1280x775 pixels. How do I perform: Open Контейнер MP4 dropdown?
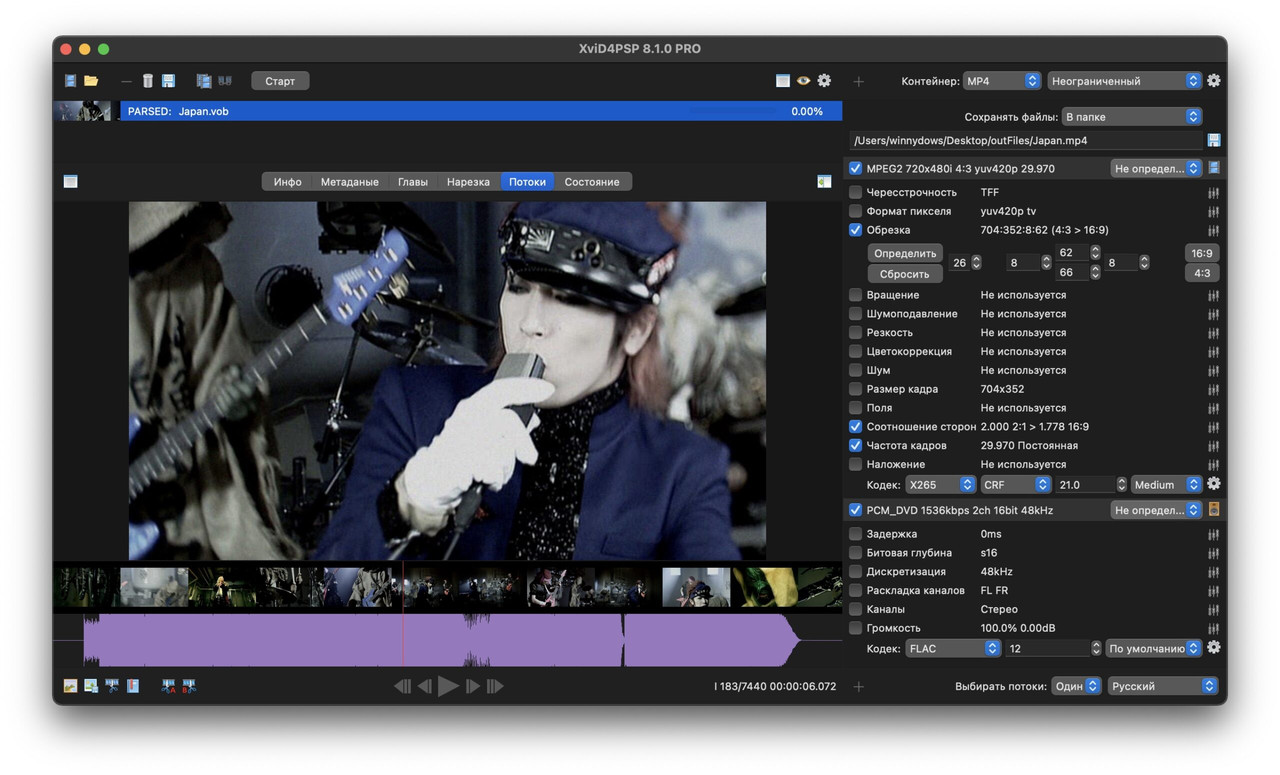point(1002,81)
